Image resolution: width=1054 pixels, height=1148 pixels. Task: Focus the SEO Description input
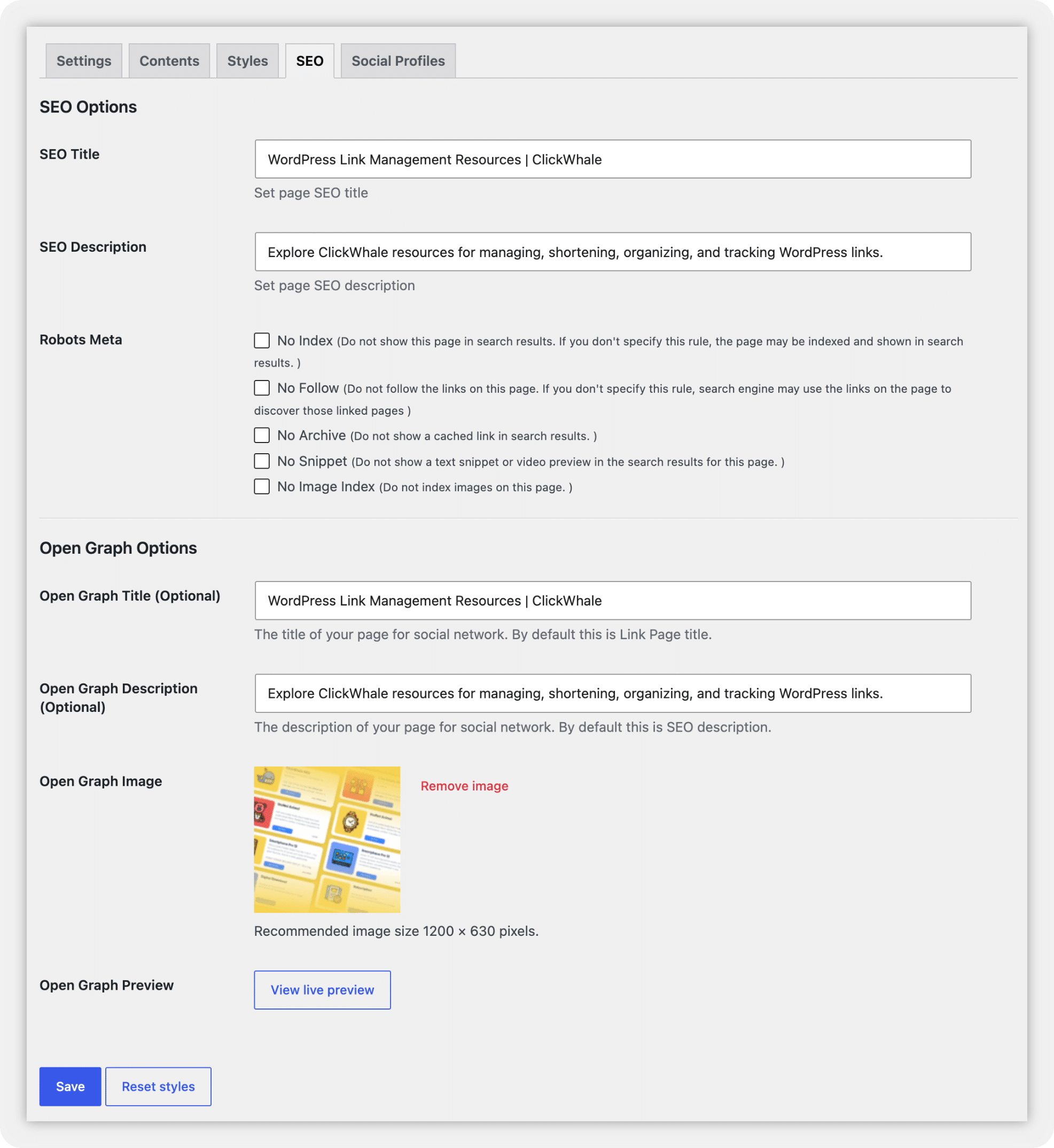613,252
